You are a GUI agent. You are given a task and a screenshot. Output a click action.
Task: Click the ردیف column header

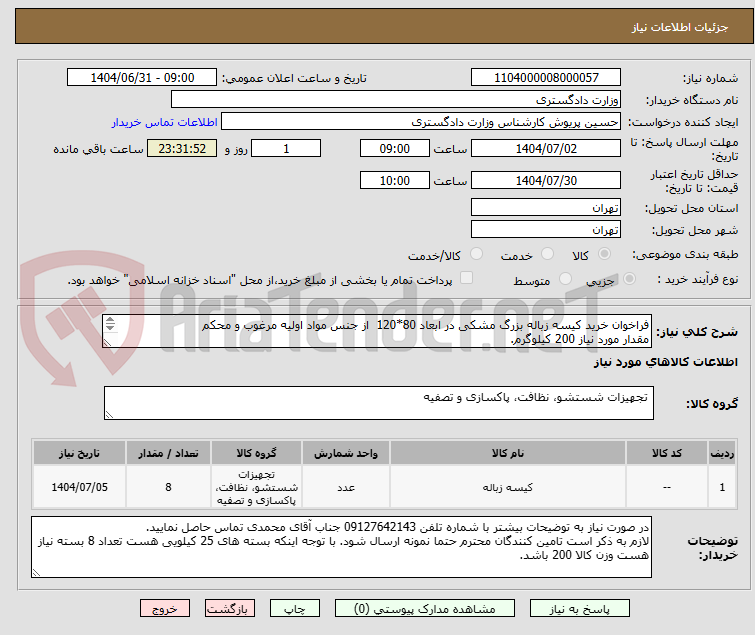722,453
